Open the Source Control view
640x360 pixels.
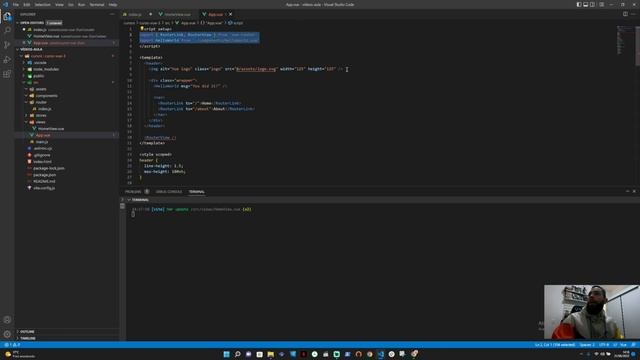point(7,45)
